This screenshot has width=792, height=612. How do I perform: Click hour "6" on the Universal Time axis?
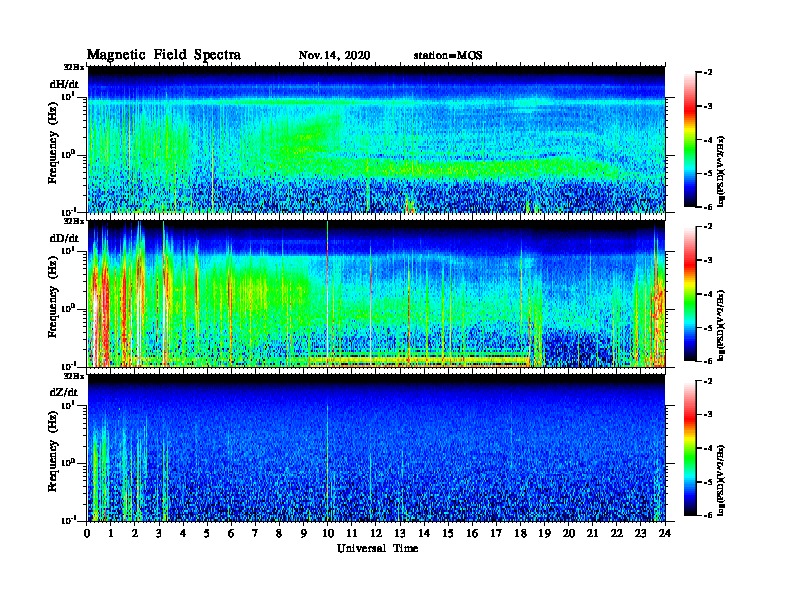(231, 533)
